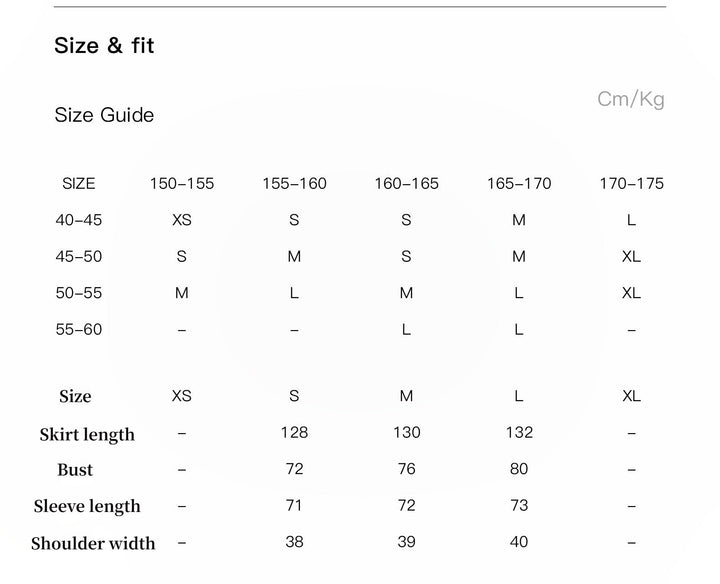
Task: Select the 39 shoulder width value
Action: click(x=406, y=543)
